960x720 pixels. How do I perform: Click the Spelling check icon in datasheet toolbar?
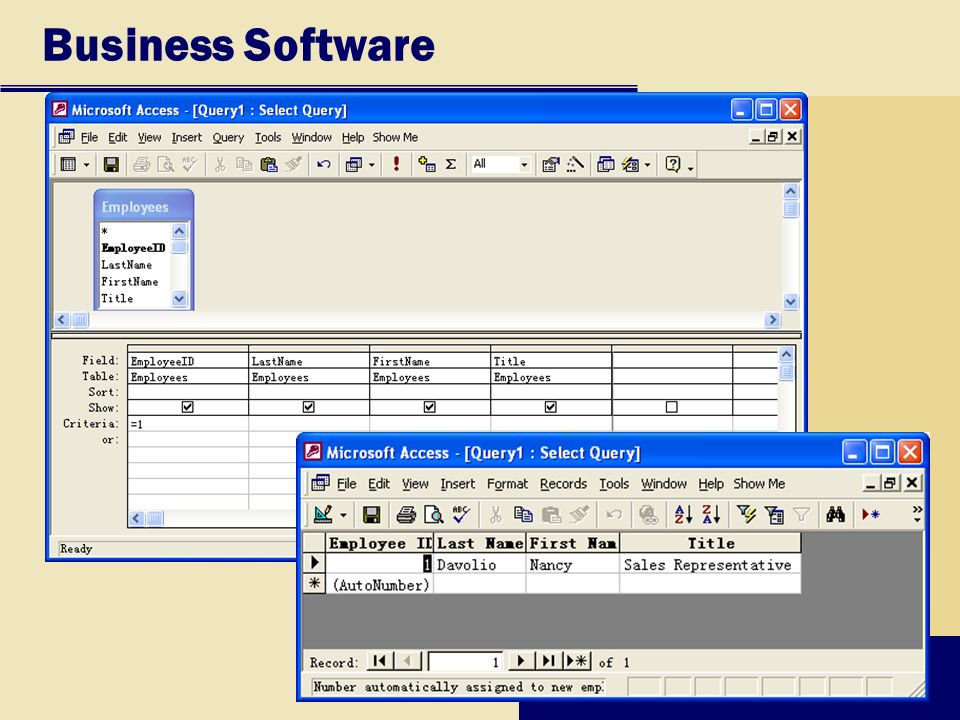tap(461, 514)
